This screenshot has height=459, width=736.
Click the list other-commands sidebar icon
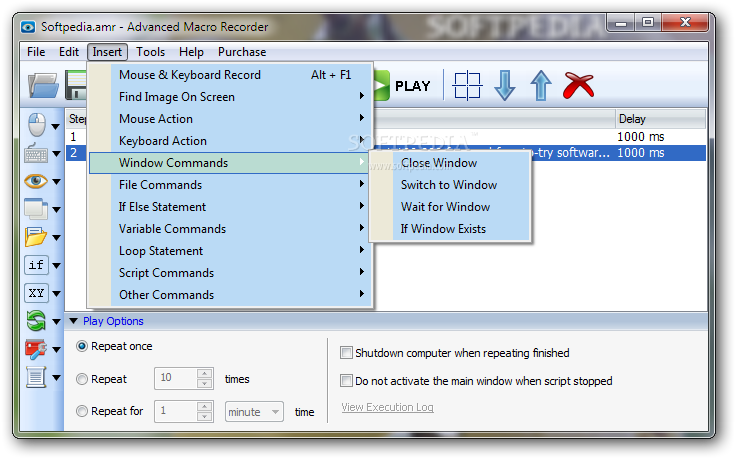(x=36, y=377)
